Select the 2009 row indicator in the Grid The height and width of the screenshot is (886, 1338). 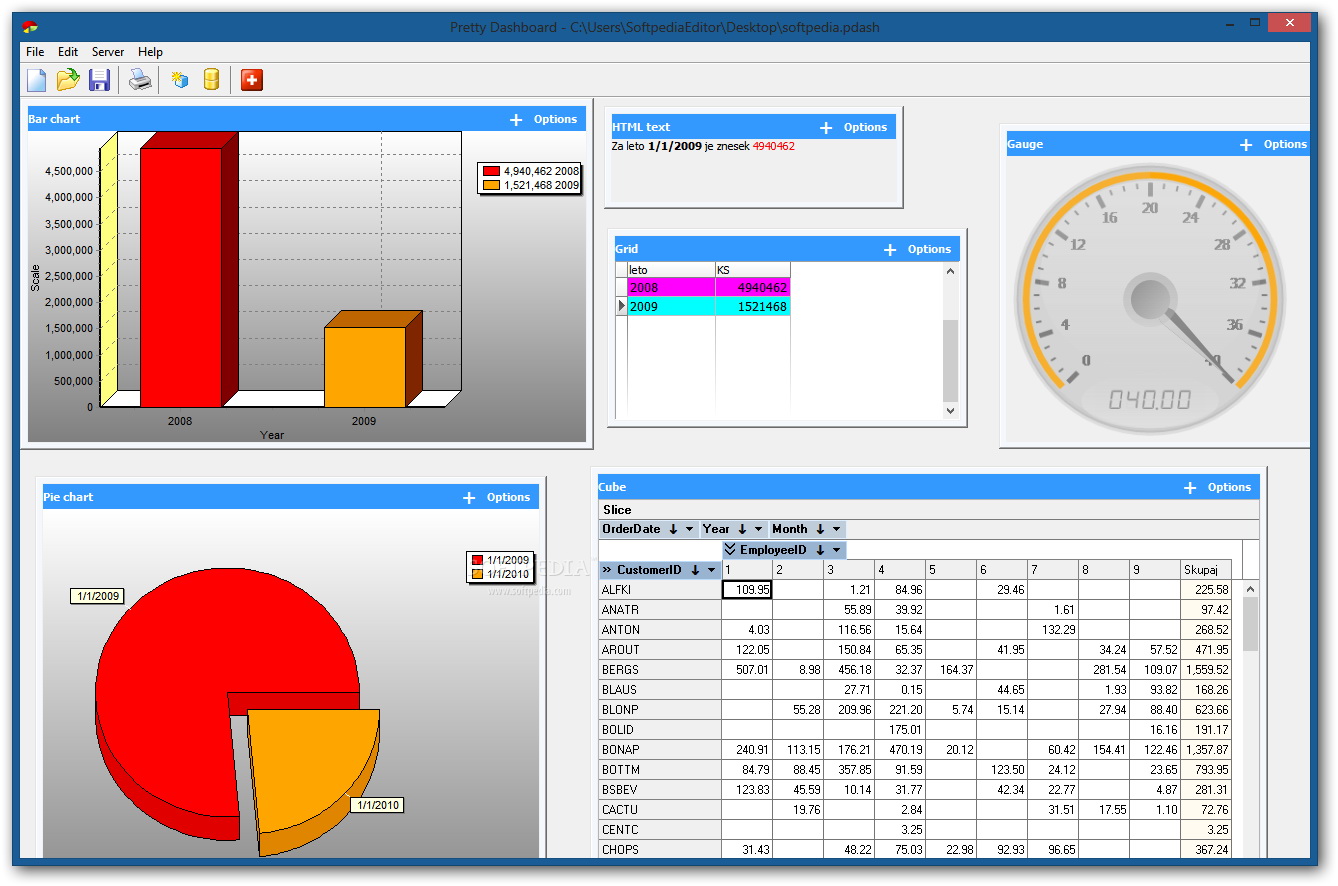coord(621,307)
